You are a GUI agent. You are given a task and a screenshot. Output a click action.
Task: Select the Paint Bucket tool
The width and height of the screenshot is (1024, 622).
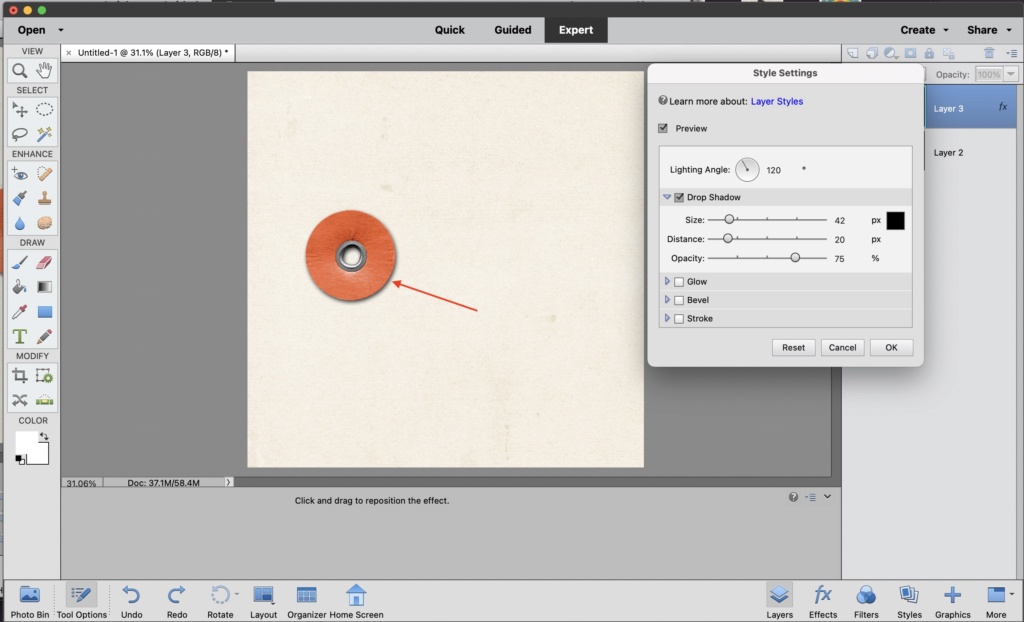tap(20, 287)
